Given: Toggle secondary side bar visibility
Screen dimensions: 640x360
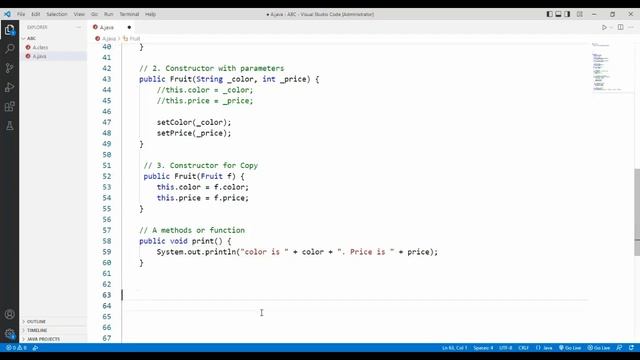Looking at the screenshot, I should pyautogui.click(x=567, y=14).
